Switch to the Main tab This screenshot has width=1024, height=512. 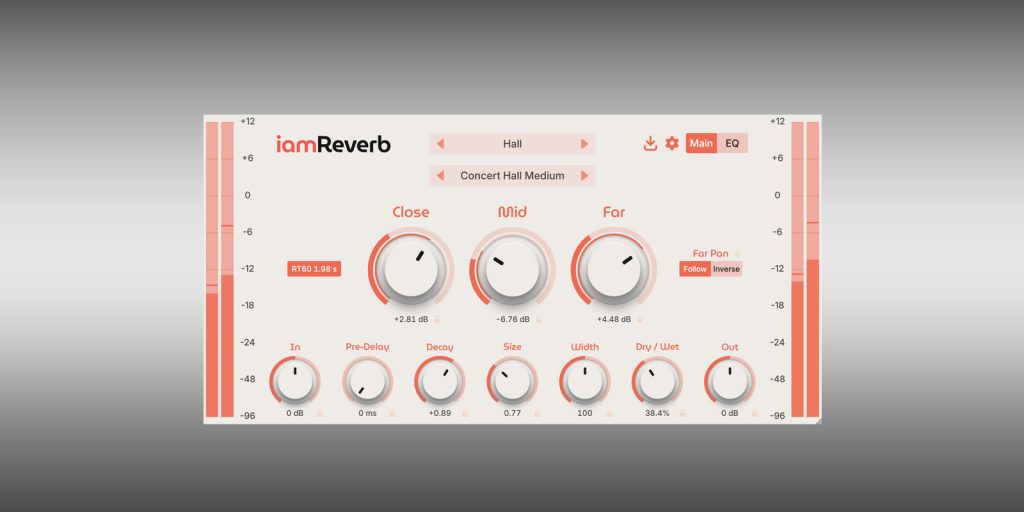(701, 143)
